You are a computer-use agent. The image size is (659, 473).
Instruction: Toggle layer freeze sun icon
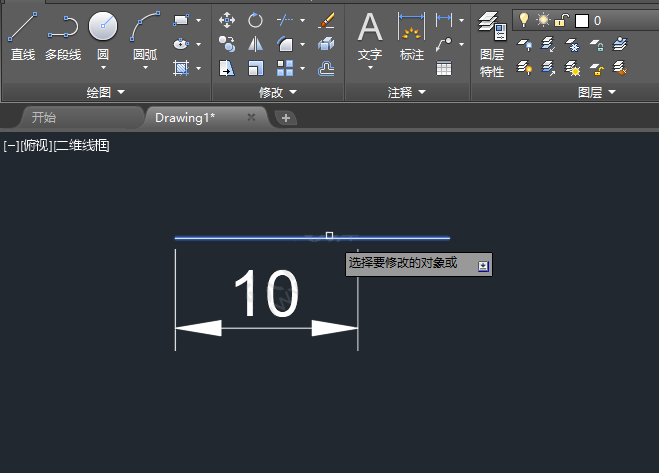point(543,20)
